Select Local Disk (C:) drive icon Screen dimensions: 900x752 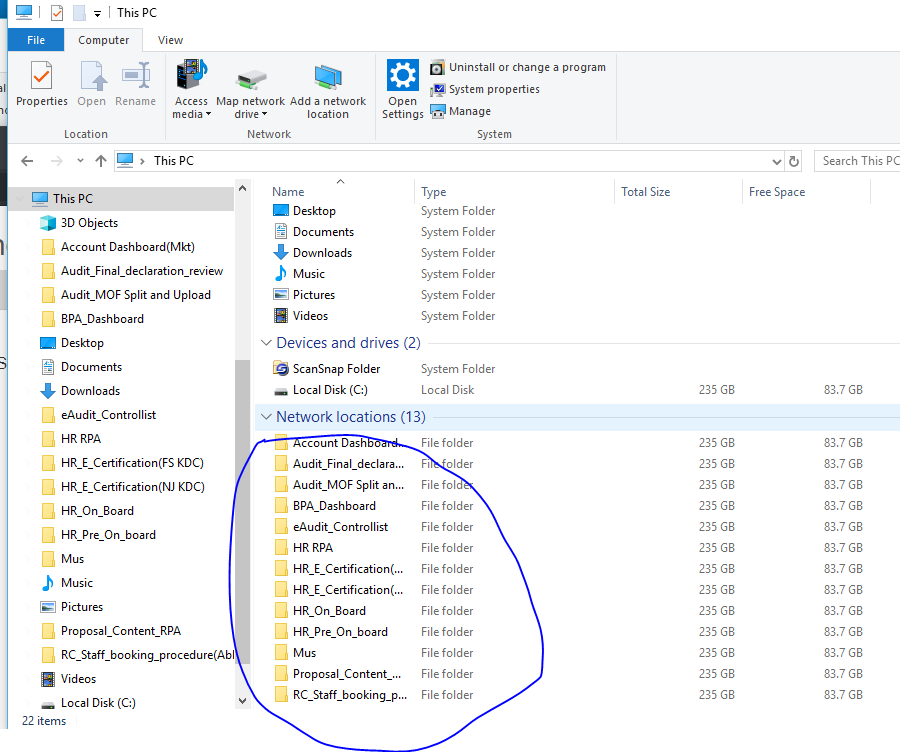click(281, 390)
